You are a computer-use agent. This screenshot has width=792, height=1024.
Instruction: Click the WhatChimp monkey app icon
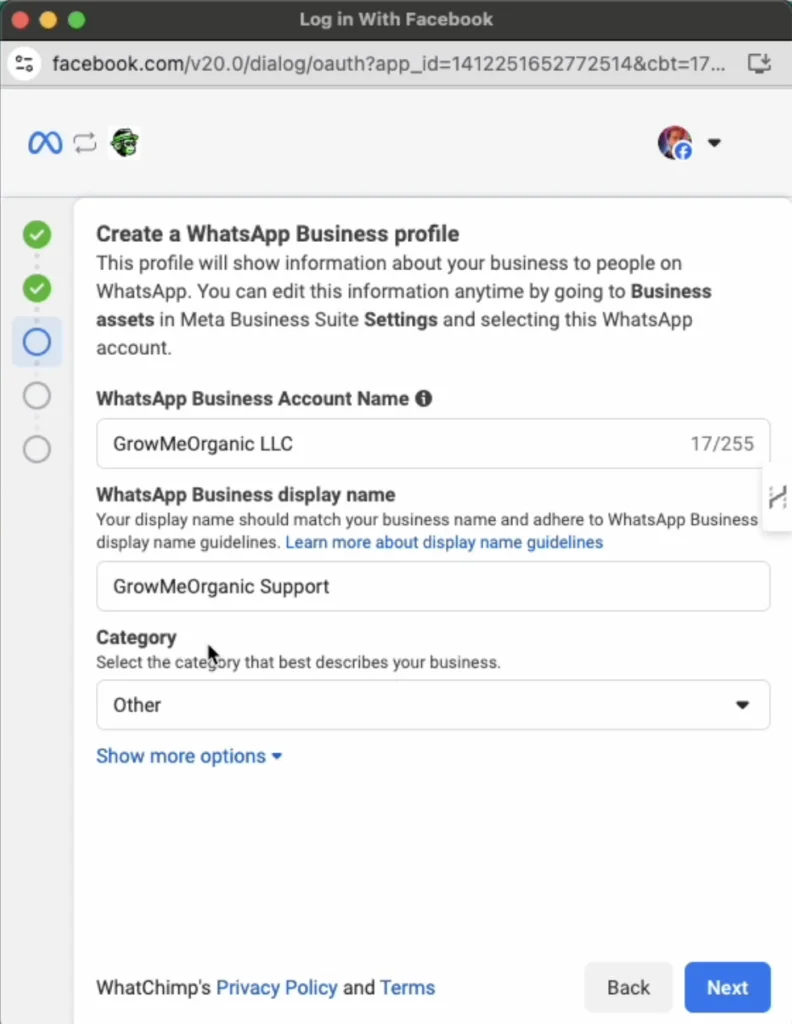124,142
